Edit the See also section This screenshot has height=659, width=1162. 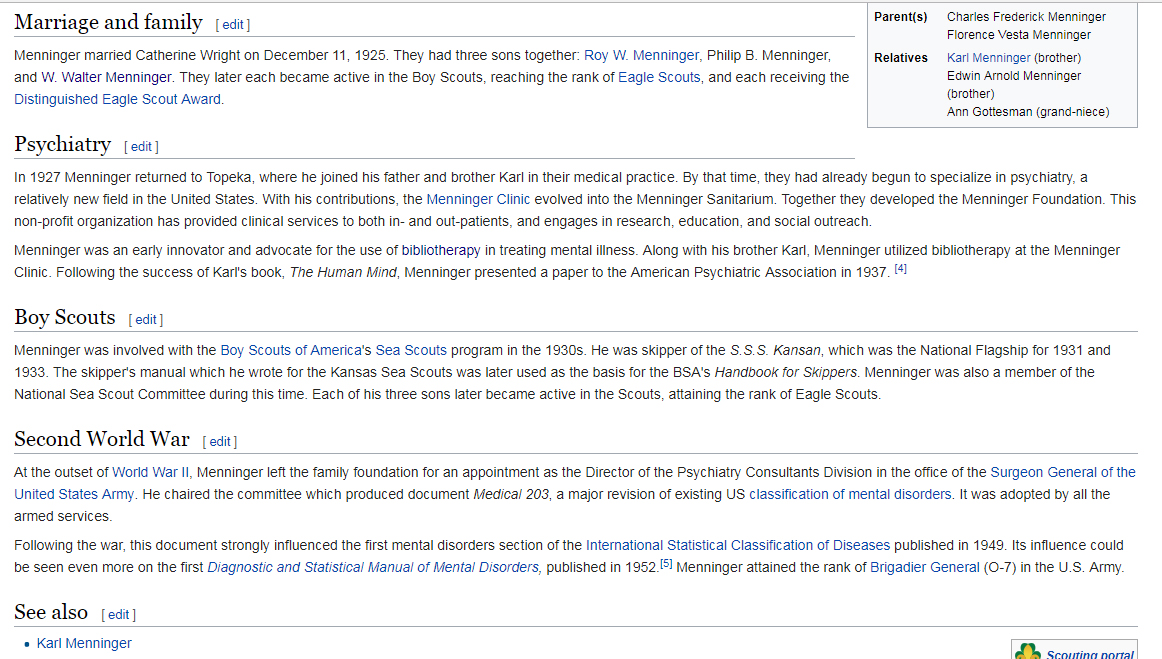tap(119, 615)
